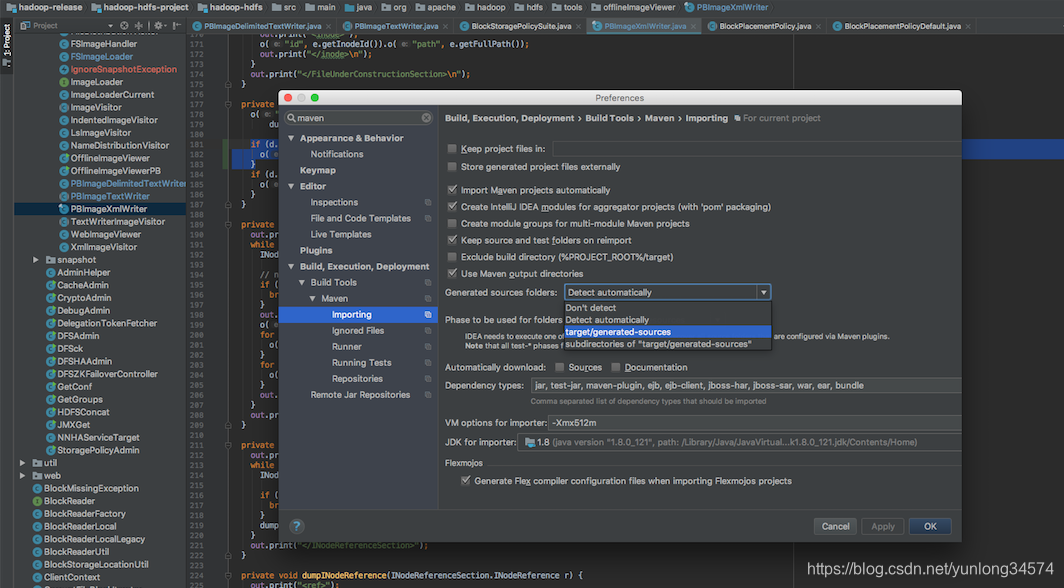Toggle Generate Flex compiler configuration files checkbox
Viewport: 1064px width, 588px height.
point(466,481)
